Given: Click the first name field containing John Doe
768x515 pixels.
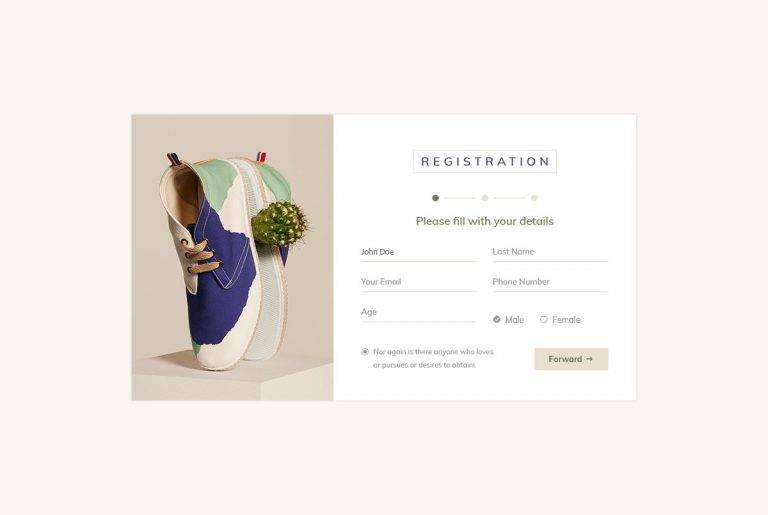Looking at the screenshot, I should pyautogui.click(x=418, y=252).
